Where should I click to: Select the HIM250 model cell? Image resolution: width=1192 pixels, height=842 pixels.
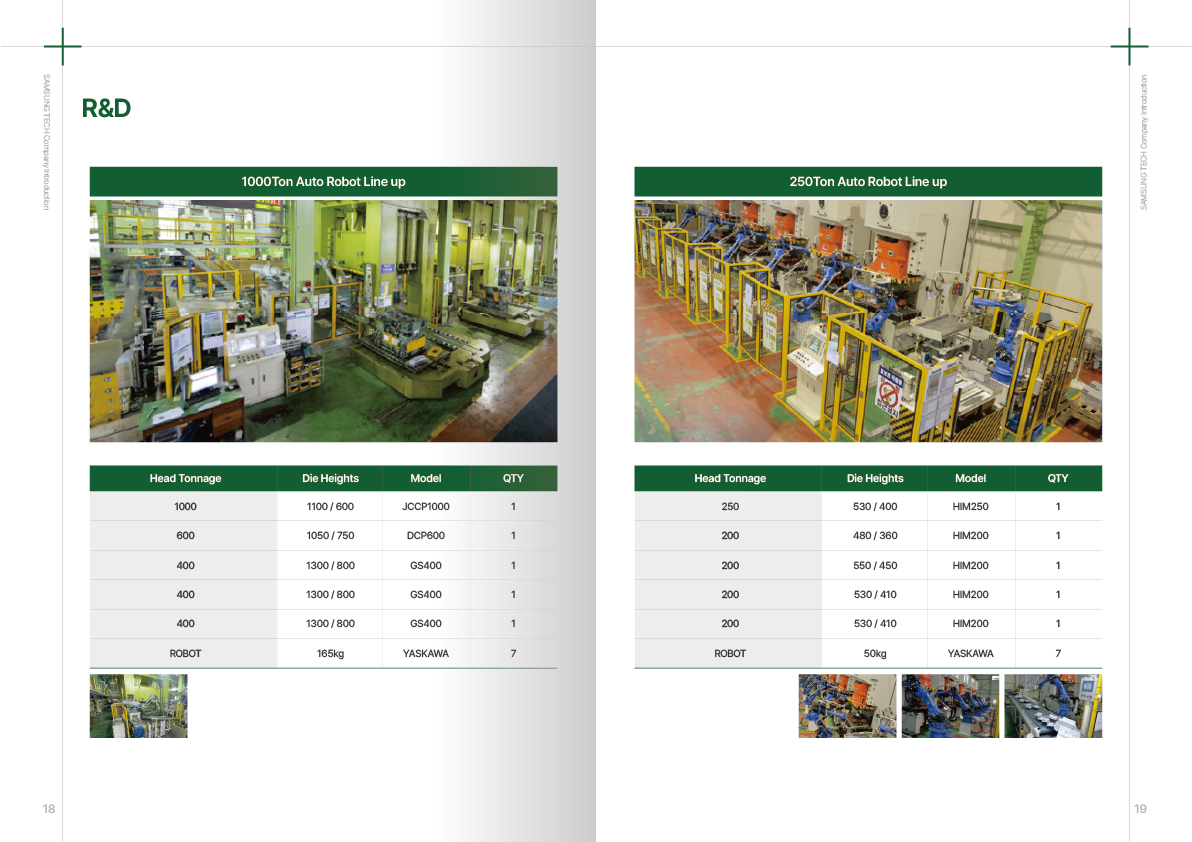point(970,507)
